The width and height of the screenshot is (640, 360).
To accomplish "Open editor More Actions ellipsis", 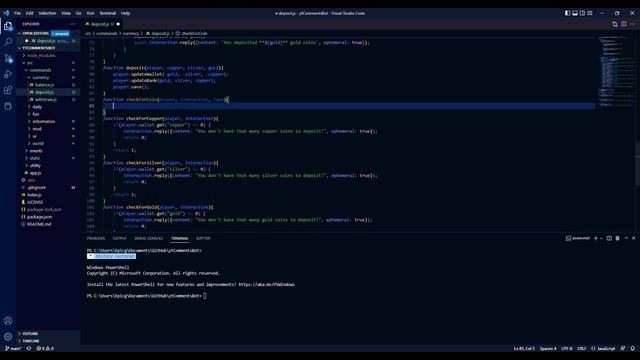I will pos(632,24).
